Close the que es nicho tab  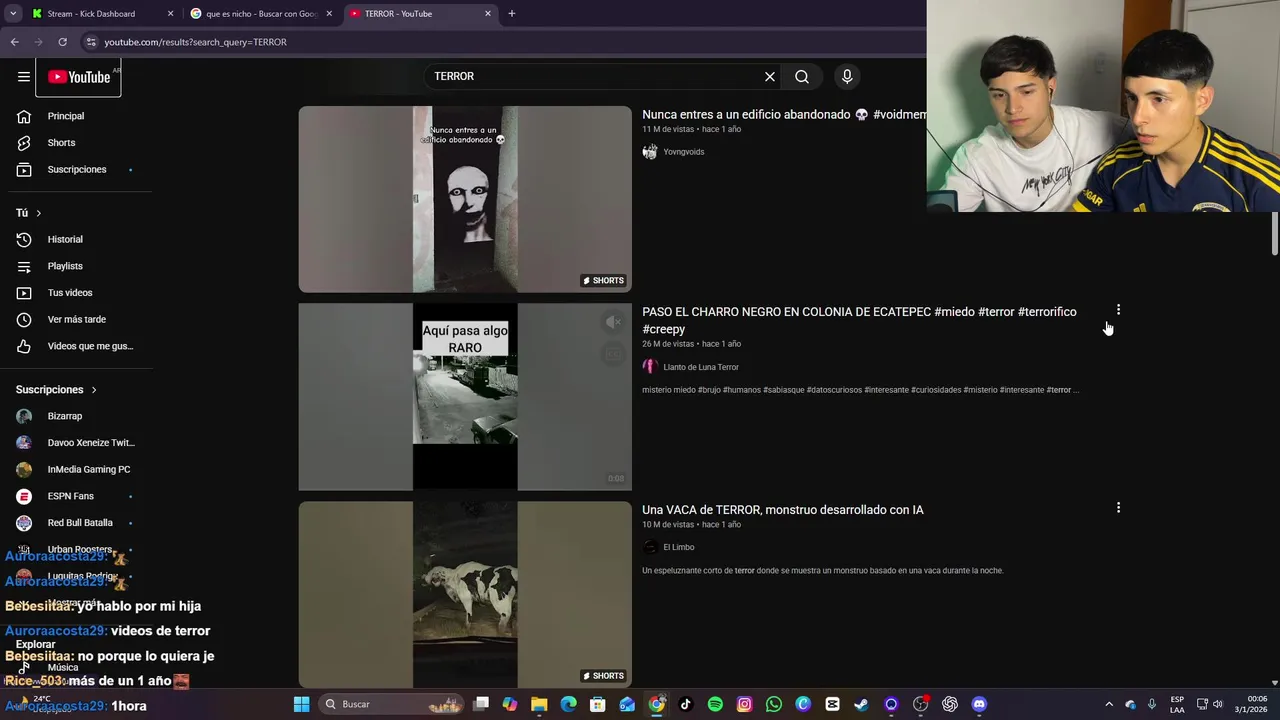pyautogui.click(x=329, y=14)
